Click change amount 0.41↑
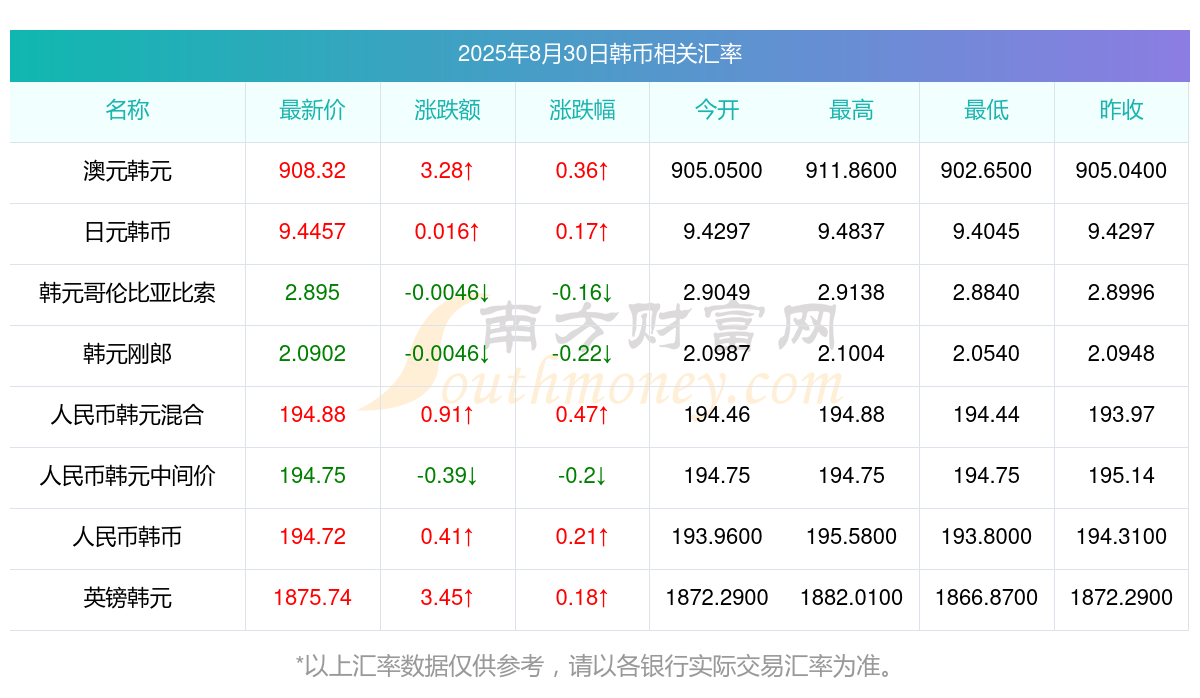Viewport: 1200px width, 698px height. pos(448,537)
